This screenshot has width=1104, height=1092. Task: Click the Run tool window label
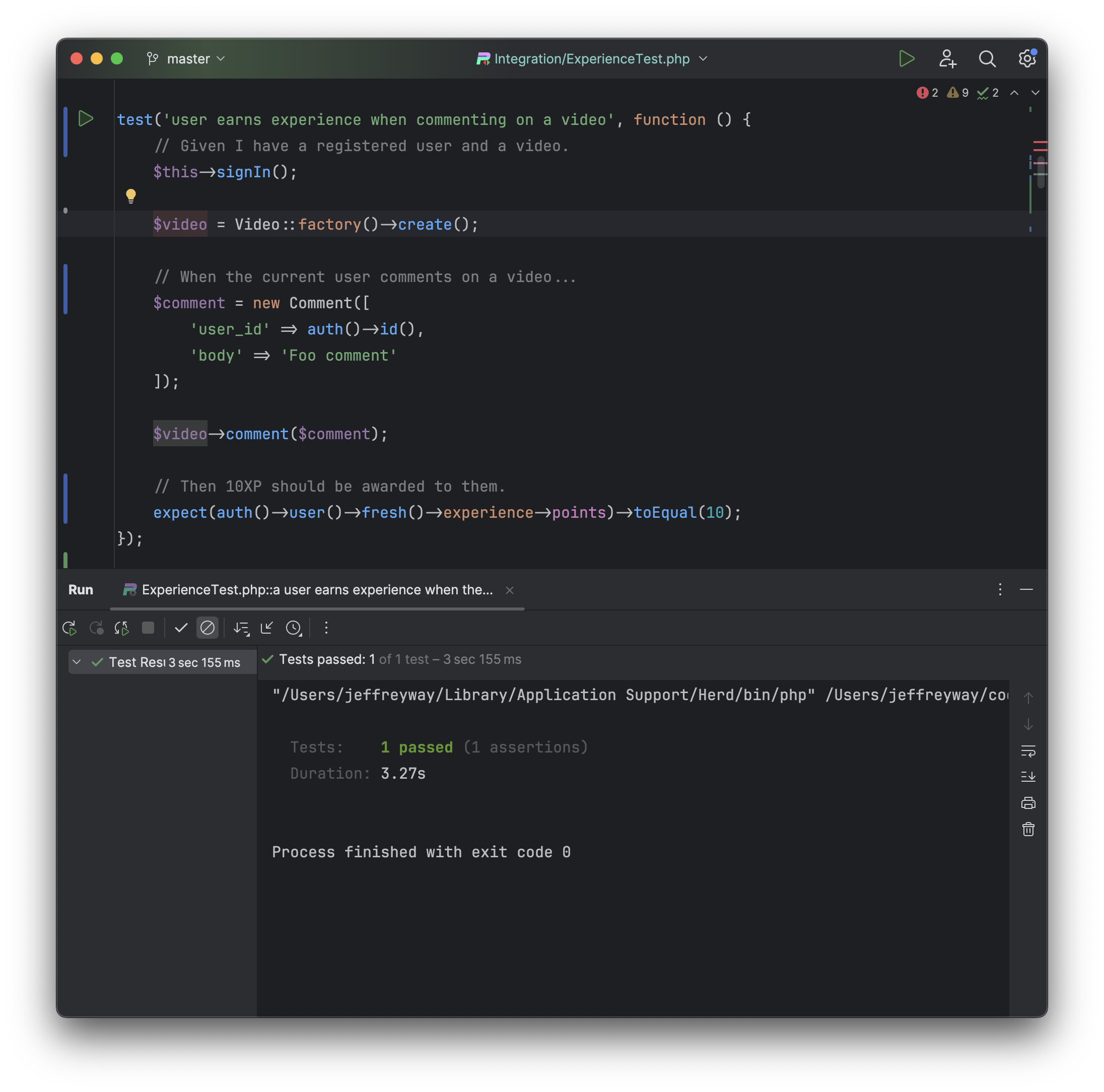[x=81, y=590]
